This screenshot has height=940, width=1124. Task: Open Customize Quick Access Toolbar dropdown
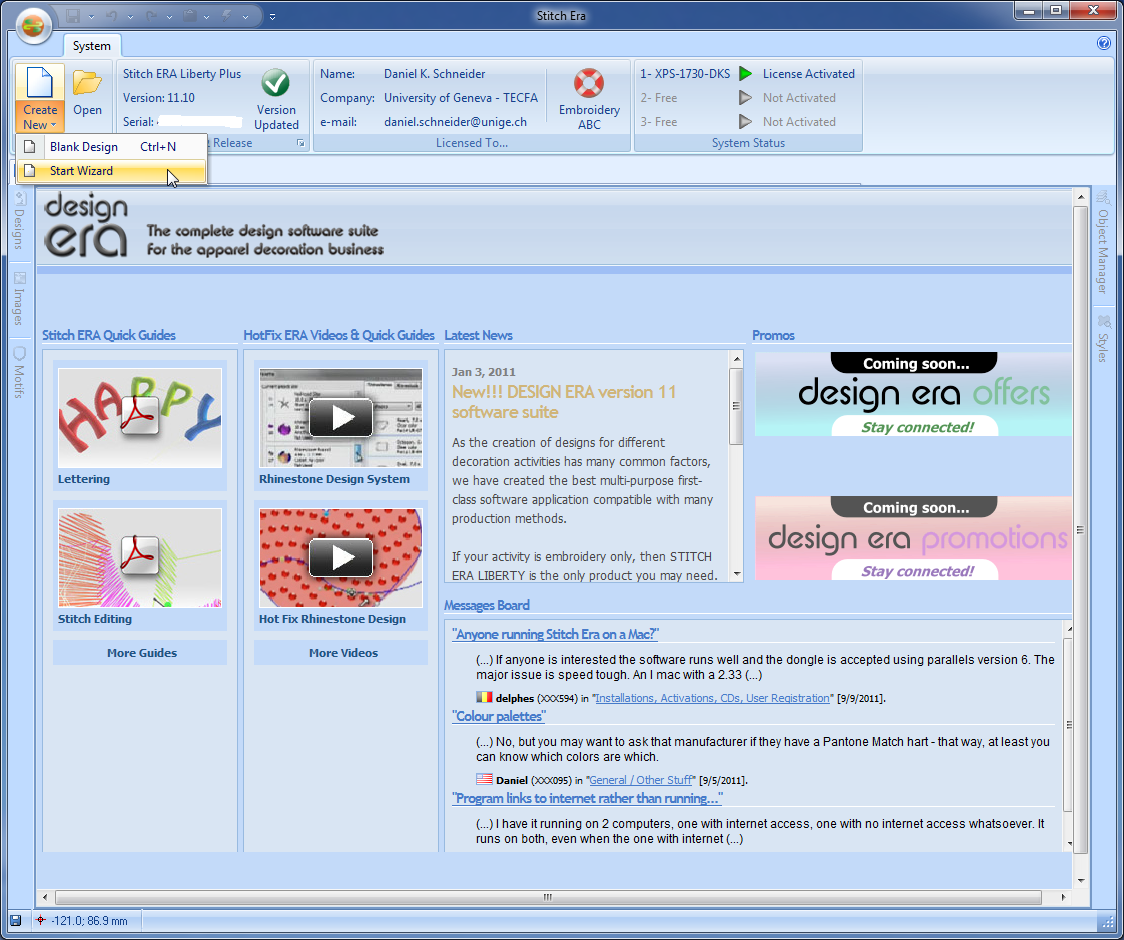[x=272, y=16]
